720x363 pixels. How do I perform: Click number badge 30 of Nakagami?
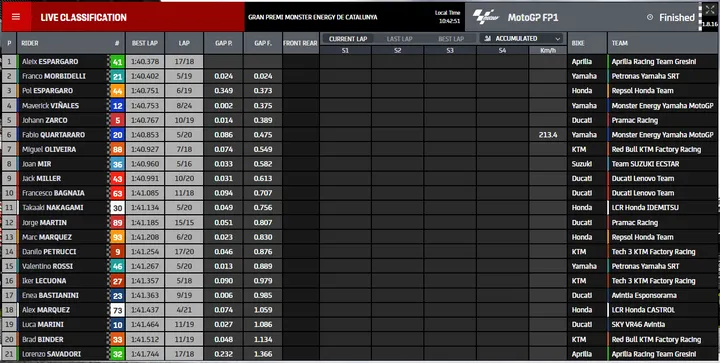click(118, 208)
